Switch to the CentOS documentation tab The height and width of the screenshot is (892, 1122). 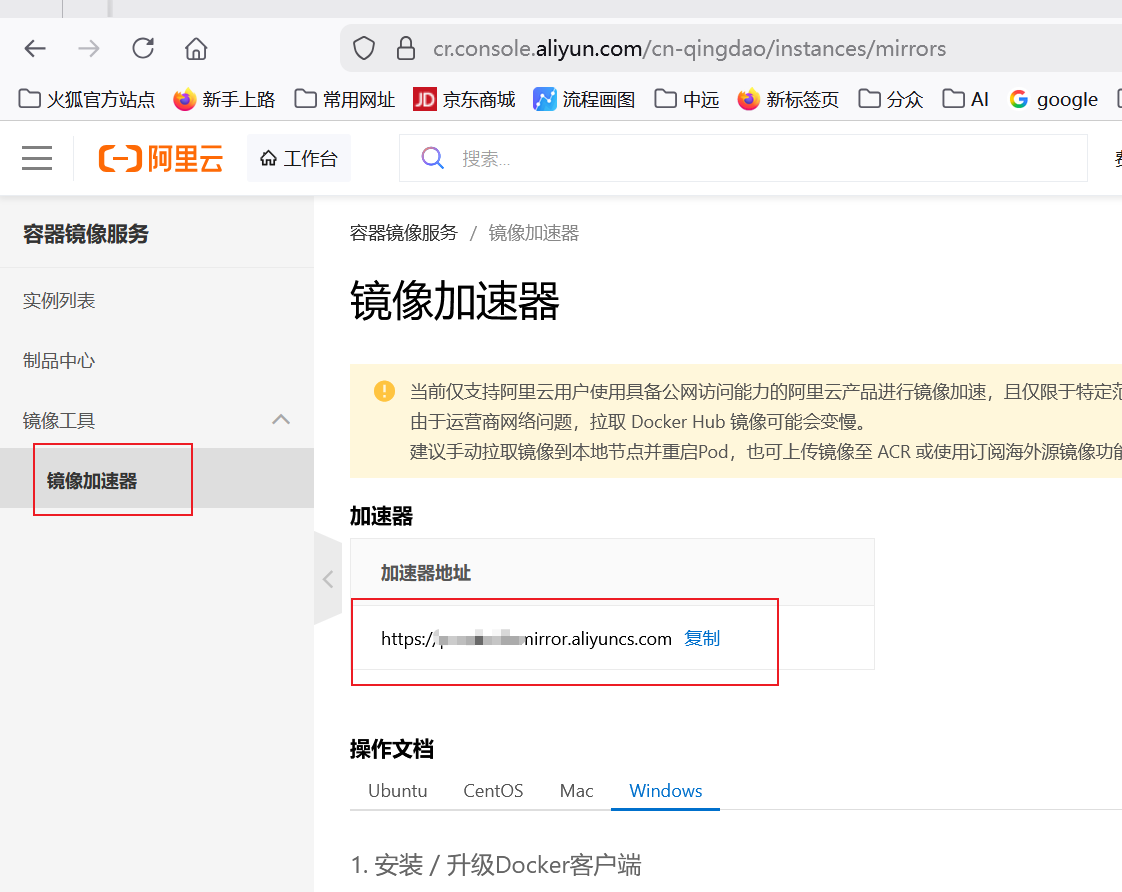493,790
